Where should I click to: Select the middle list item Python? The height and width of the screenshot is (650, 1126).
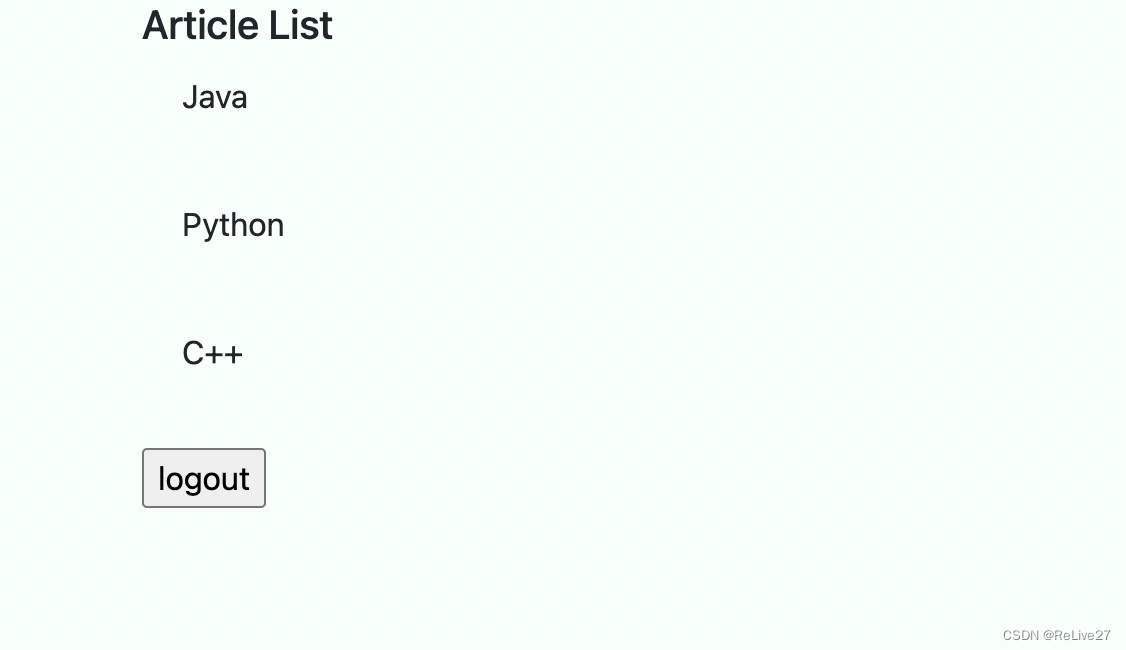click(x=233, y=225)
